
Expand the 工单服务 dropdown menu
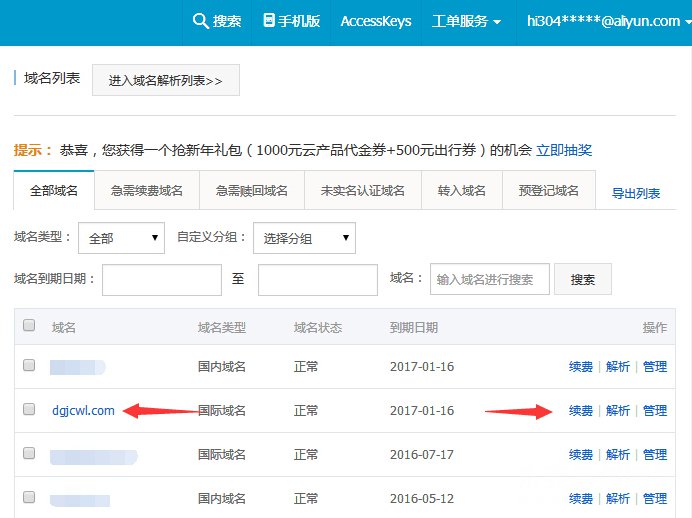(466, 21)
